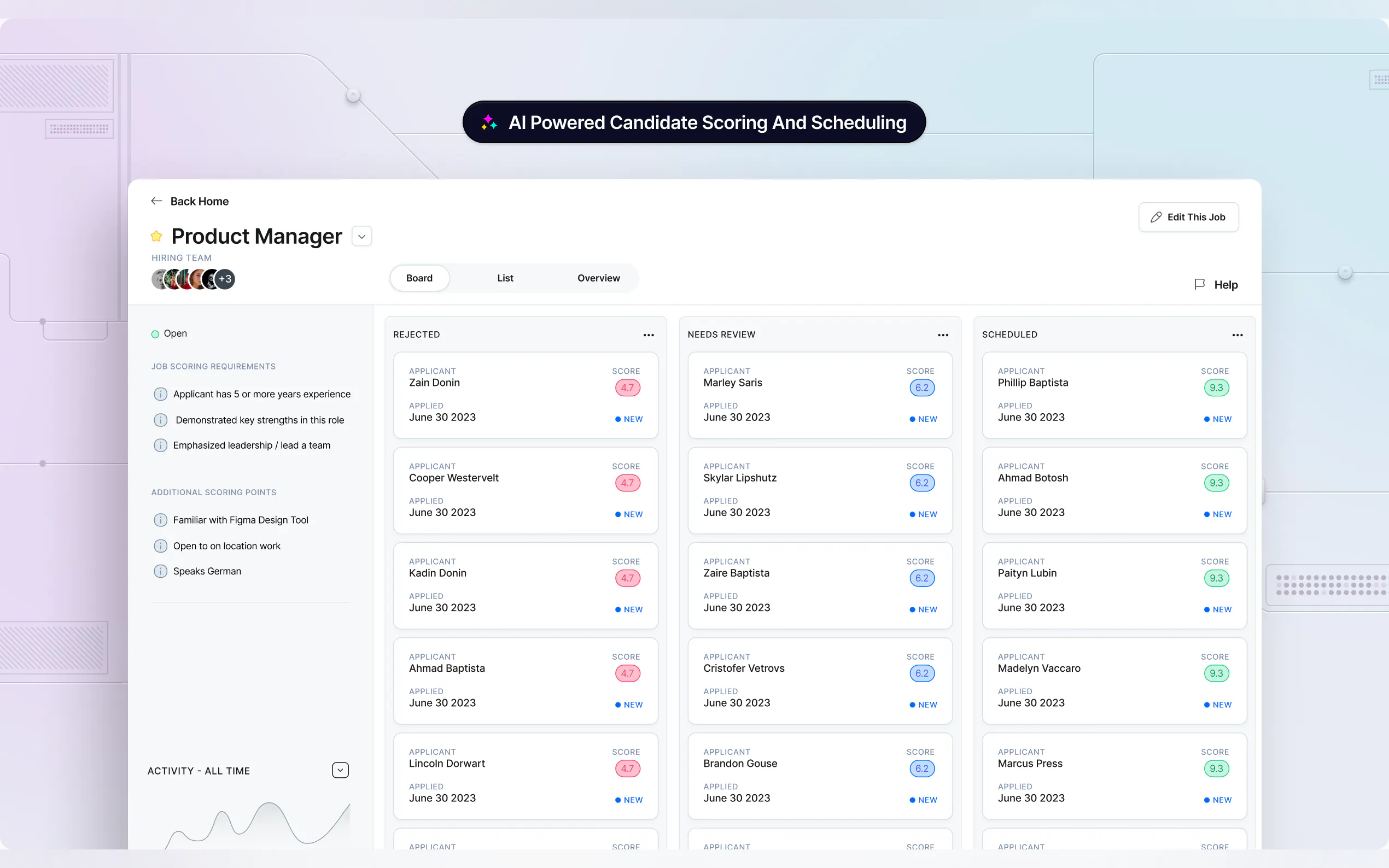Click the +3 hiring team members badge
This screenshot has width=1389, height=868.
pos(225,279)
